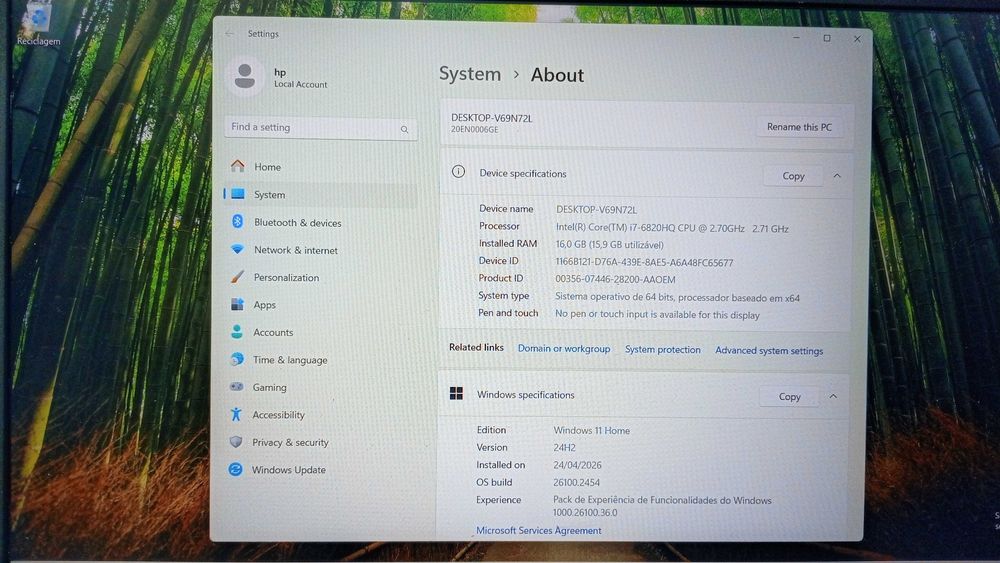Click the Installed RAM value 16,0 GB
This screenshot has width=1000, height=563.
click(x=610, y=245)
